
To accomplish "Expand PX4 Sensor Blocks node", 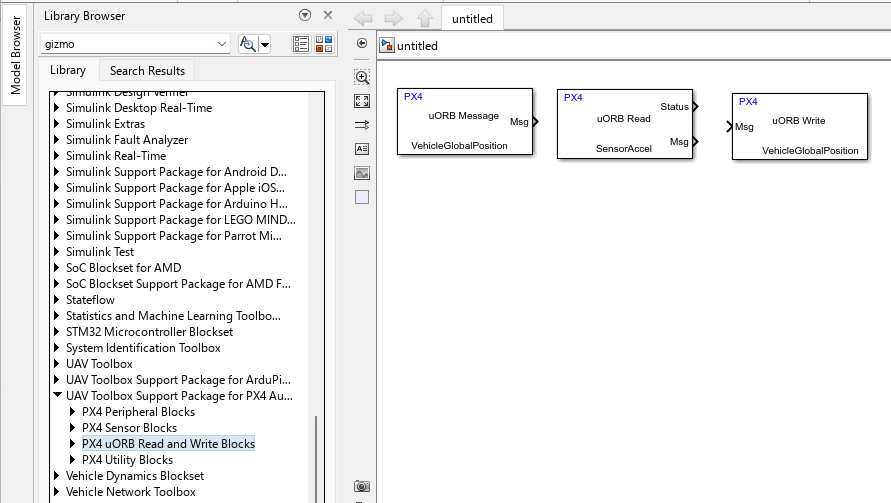I will [72, 427].
